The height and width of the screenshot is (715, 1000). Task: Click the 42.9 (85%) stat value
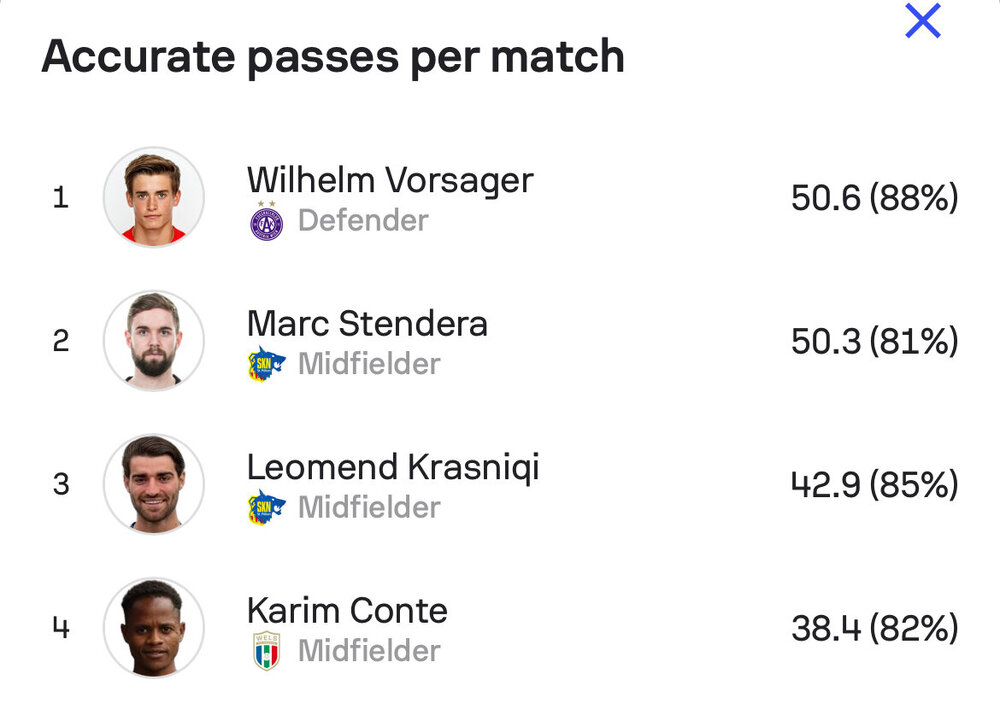874,484
